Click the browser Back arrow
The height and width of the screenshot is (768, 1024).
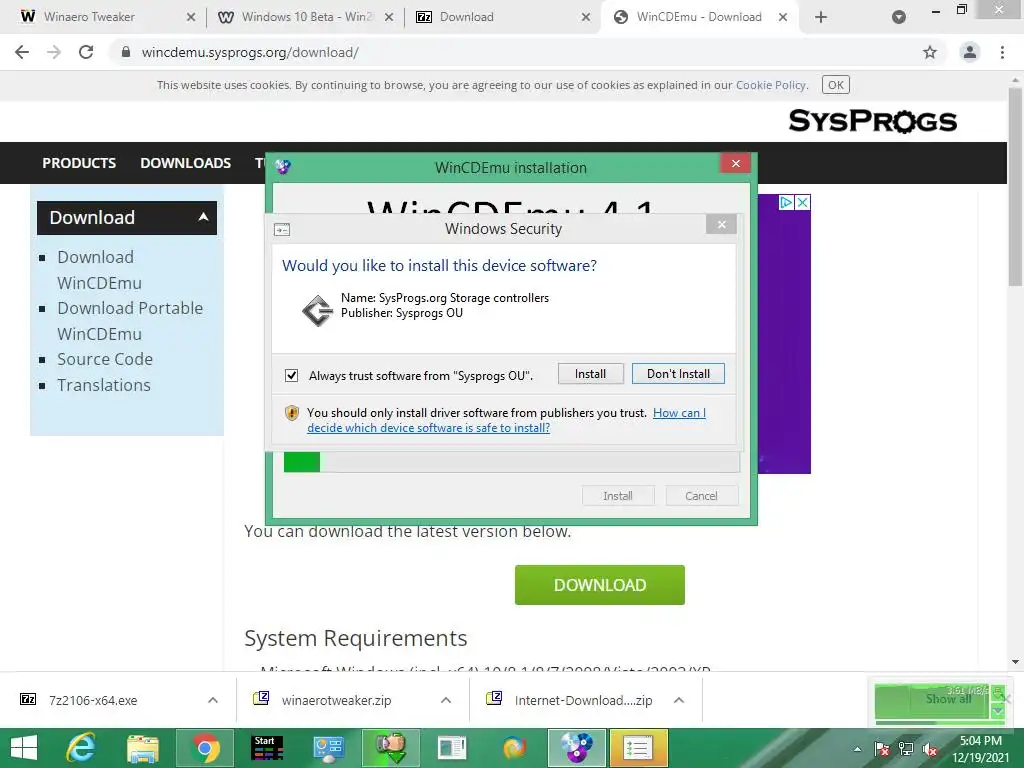(x=22, y=52)
